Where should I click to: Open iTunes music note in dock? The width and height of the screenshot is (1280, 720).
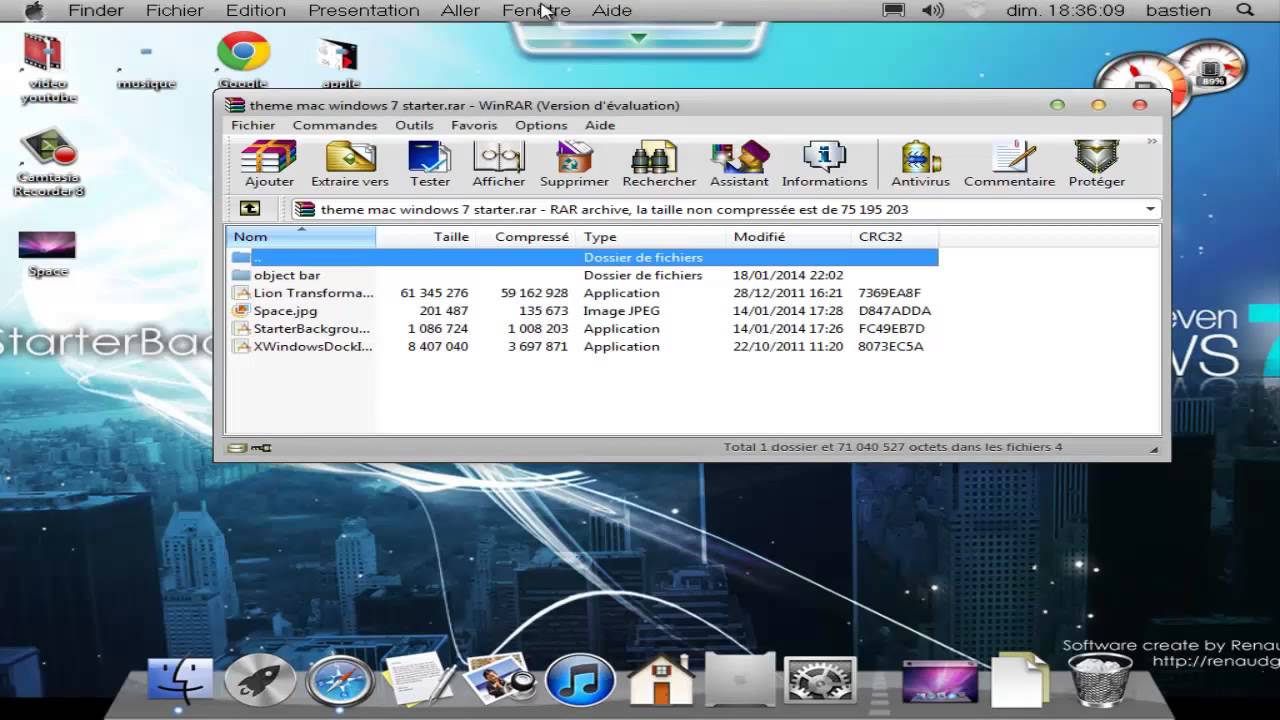pos(580,682)
